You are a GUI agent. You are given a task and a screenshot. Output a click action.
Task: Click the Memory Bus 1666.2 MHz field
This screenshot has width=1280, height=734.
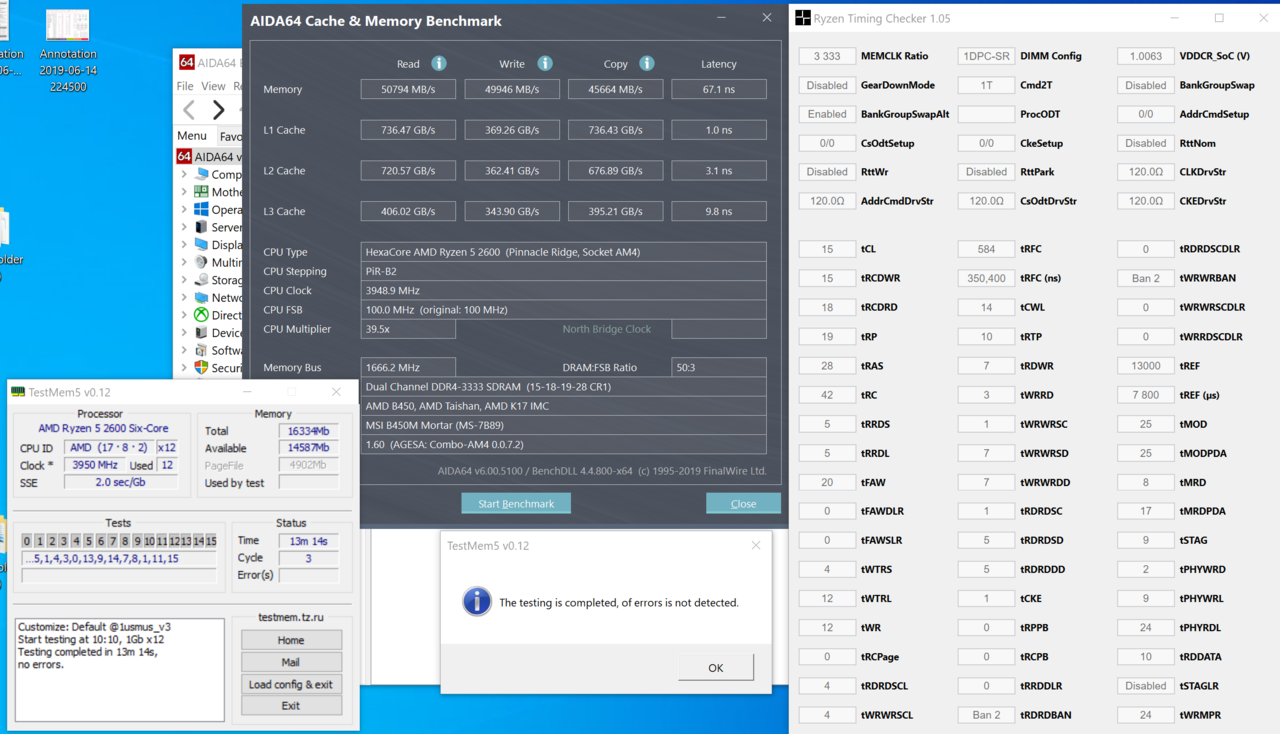click(x=408, y=367)
